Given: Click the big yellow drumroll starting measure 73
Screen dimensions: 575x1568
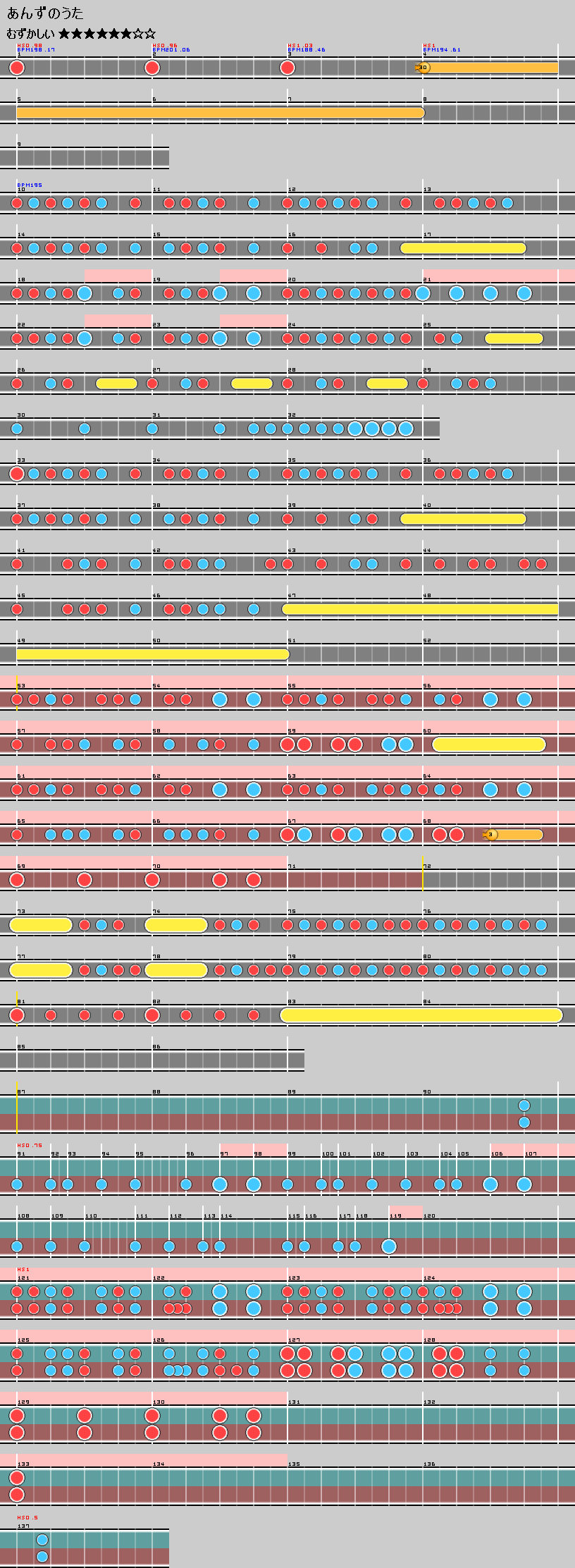Looking at the screenshot, I should pyautogui.click(x=41, y=925).
